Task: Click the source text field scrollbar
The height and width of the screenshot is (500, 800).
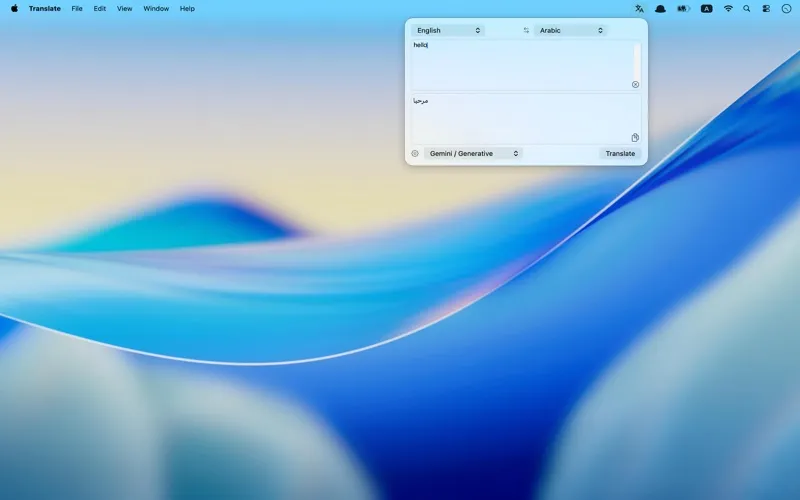Action: (x=637, y=61)
